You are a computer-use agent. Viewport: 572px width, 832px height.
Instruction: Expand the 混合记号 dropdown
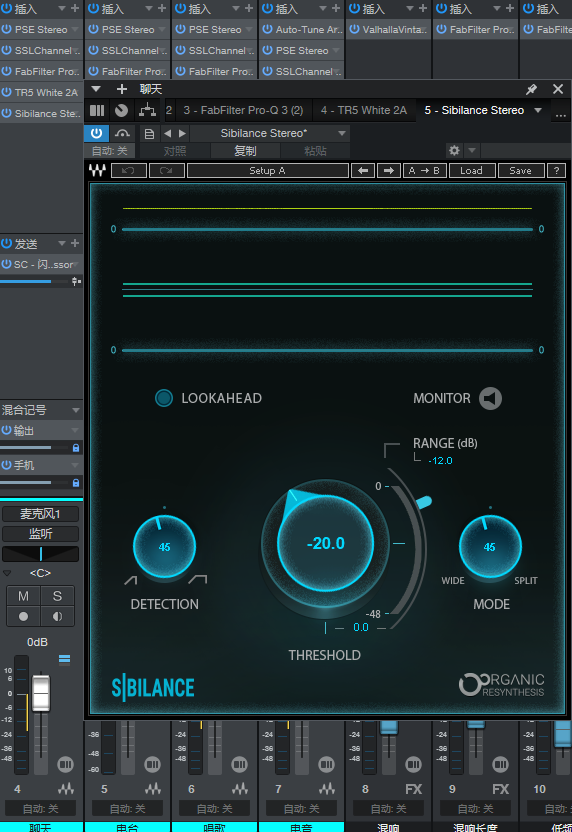(x=76, y=410)
